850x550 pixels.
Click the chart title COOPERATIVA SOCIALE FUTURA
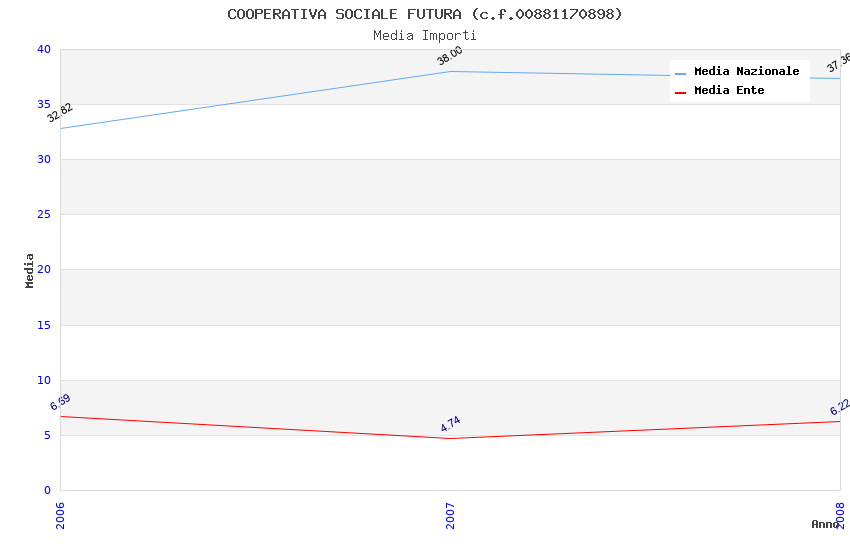[425, 14]
